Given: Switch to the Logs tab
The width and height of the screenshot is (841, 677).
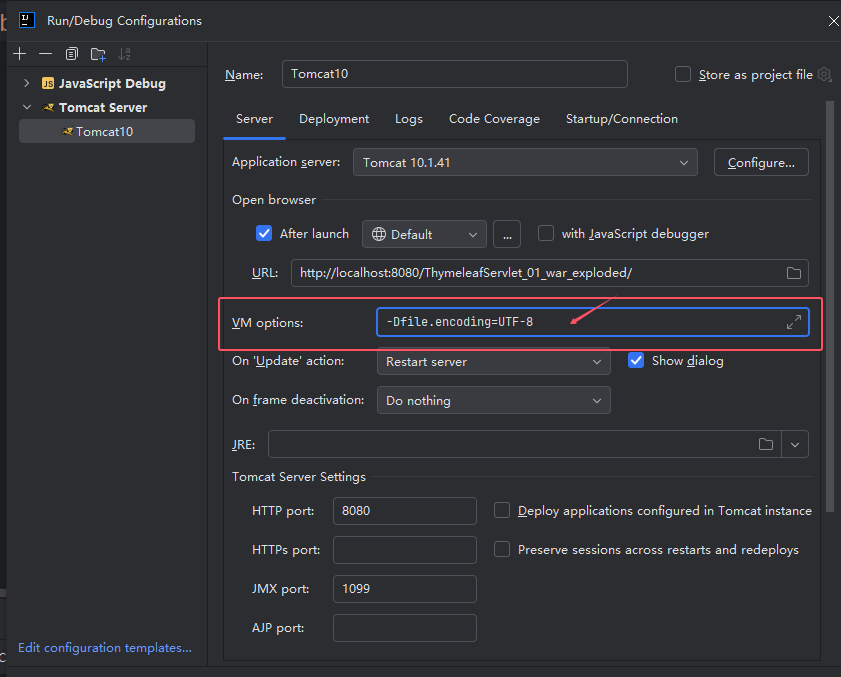Looking at the screenshot, I should point(409,119).
